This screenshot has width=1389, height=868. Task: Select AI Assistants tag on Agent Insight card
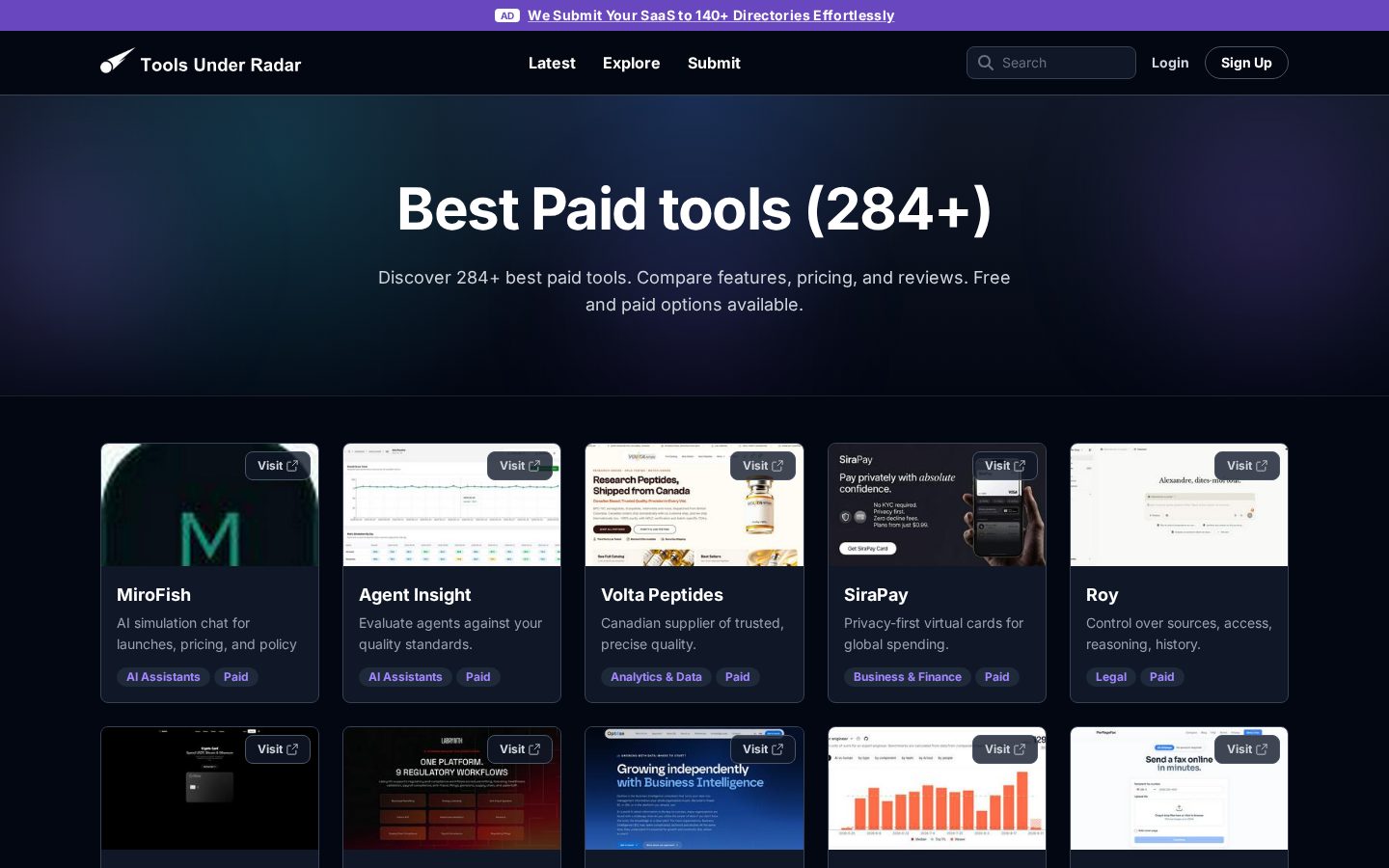tap(405, 677)
